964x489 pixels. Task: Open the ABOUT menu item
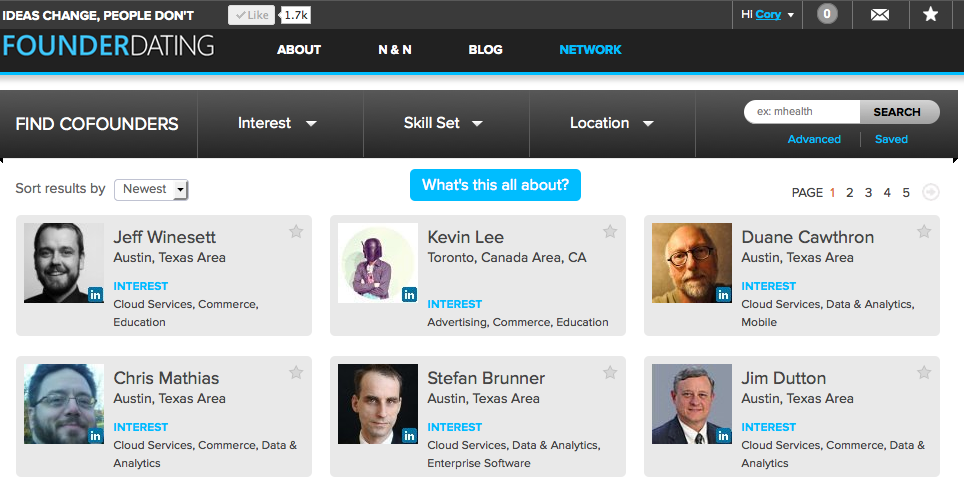click(299, 50)
